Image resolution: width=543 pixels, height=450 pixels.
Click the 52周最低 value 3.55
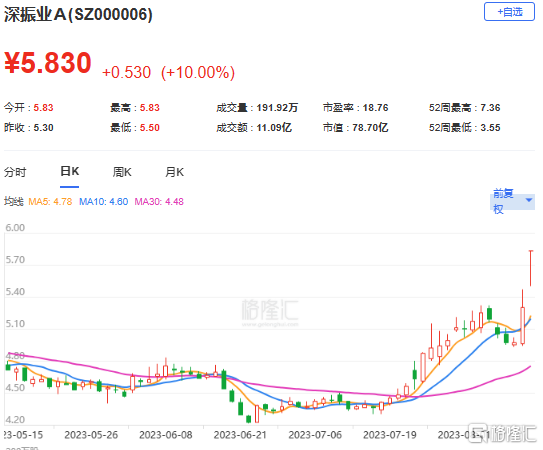[x=490, y=128]
